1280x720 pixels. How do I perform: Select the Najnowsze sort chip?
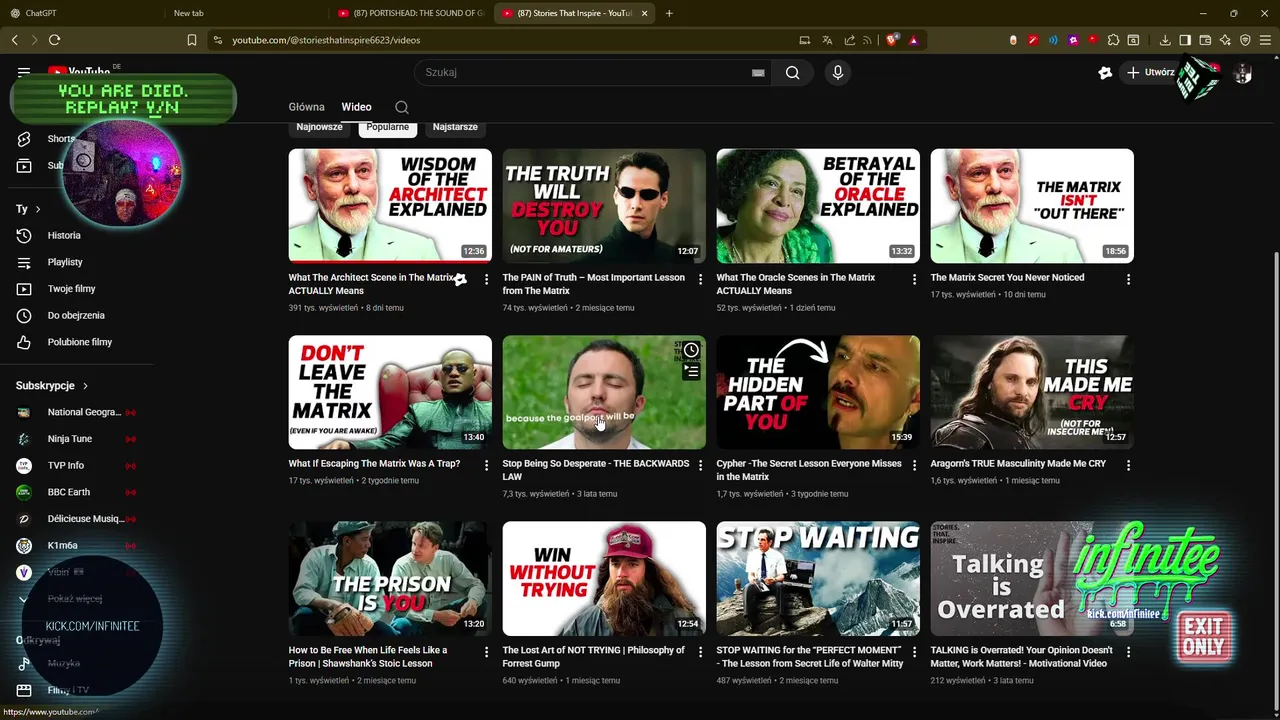(319, 127)
